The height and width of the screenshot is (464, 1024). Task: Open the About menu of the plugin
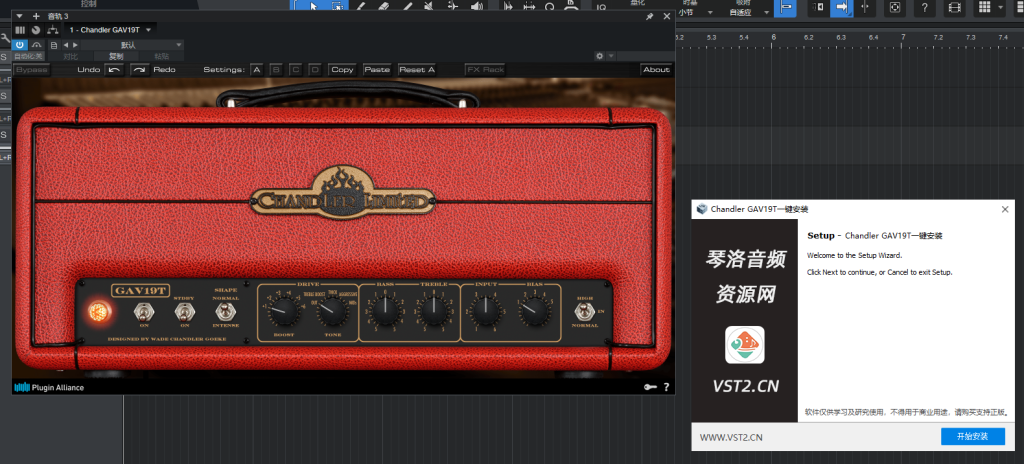click(656, 70)
